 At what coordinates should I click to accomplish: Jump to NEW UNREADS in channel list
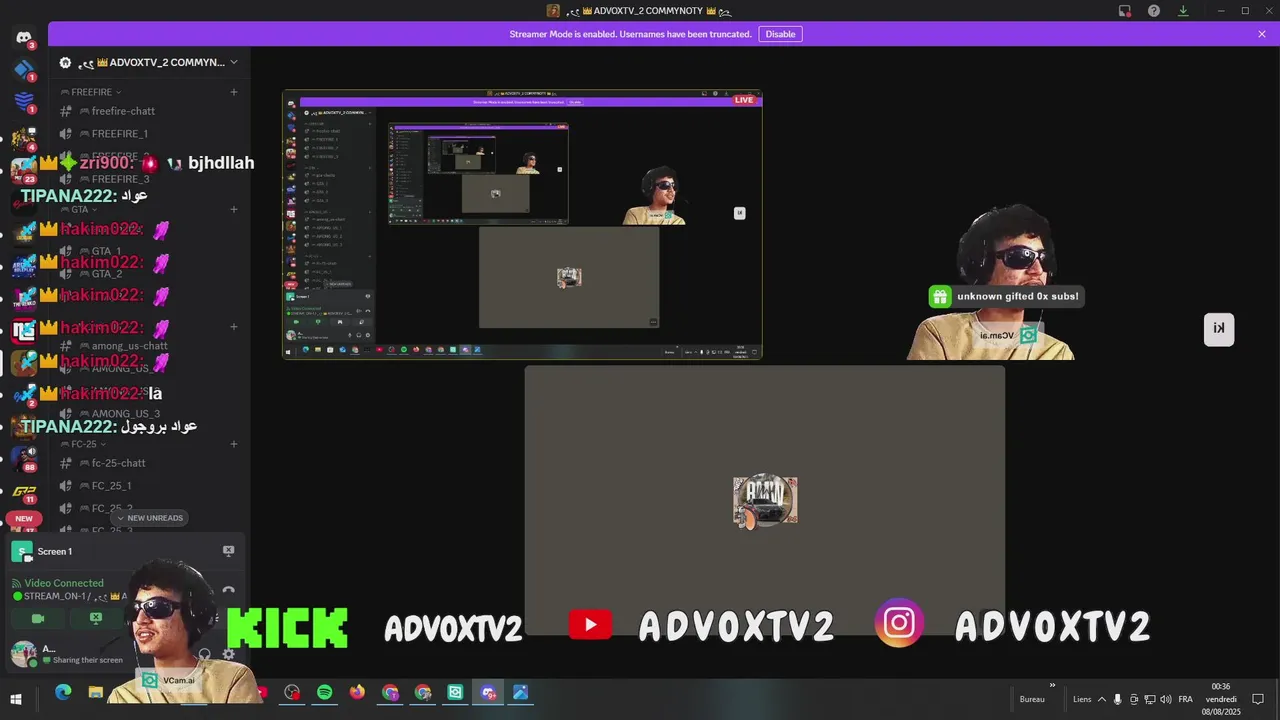click(149, 518)
